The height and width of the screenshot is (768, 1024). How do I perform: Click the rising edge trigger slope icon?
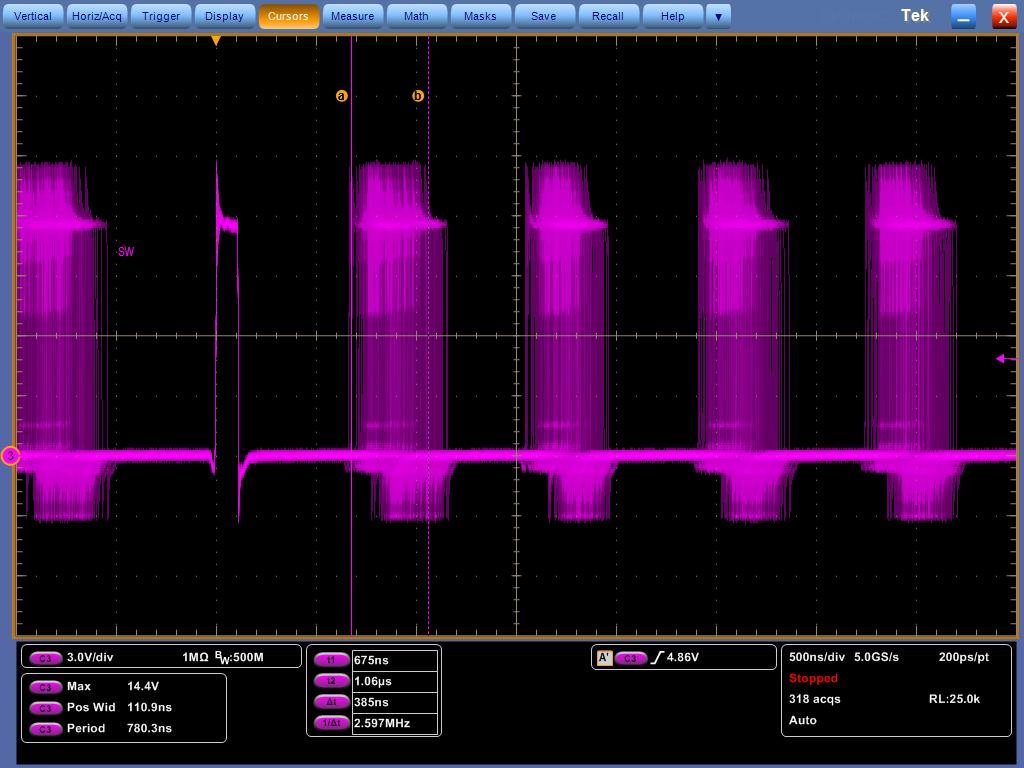(658, 658)
